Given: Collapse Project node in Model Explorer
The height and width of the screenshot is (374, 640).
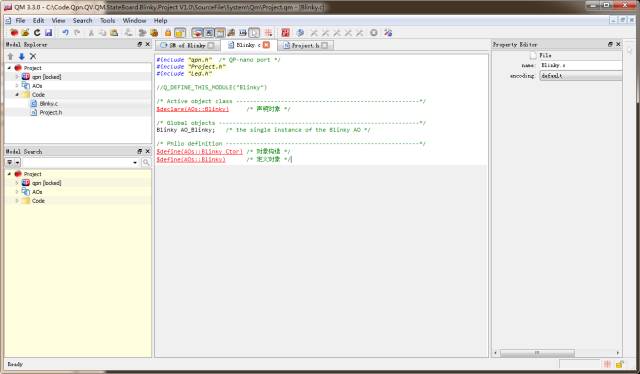Looking at the screenshot, I should [10, 68].
